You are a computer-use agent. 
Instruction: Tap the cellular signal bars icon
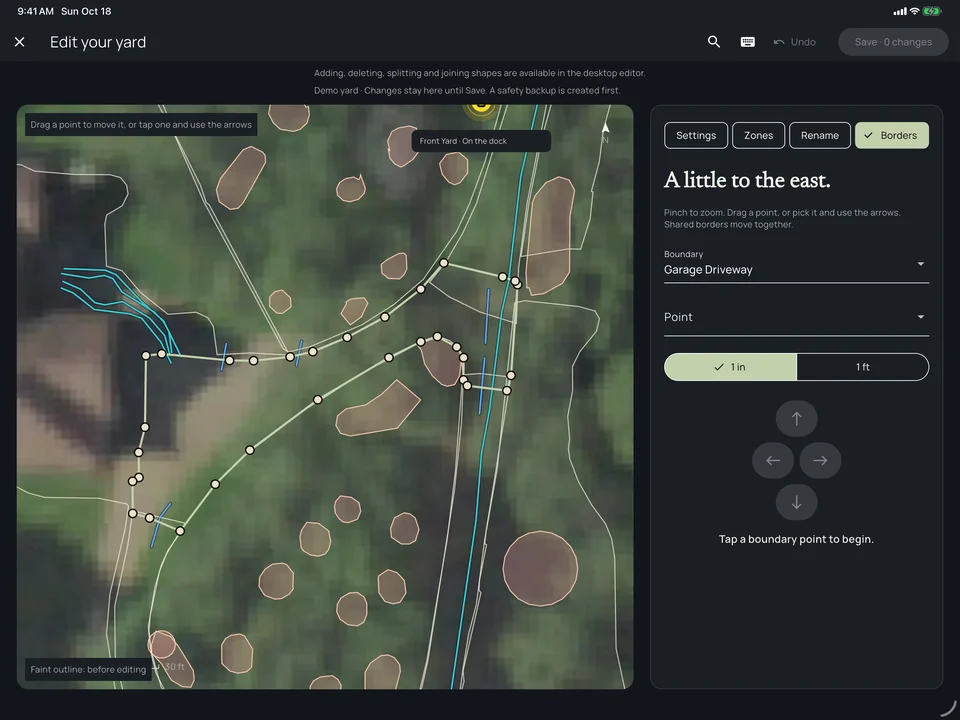tap(899, 11)
